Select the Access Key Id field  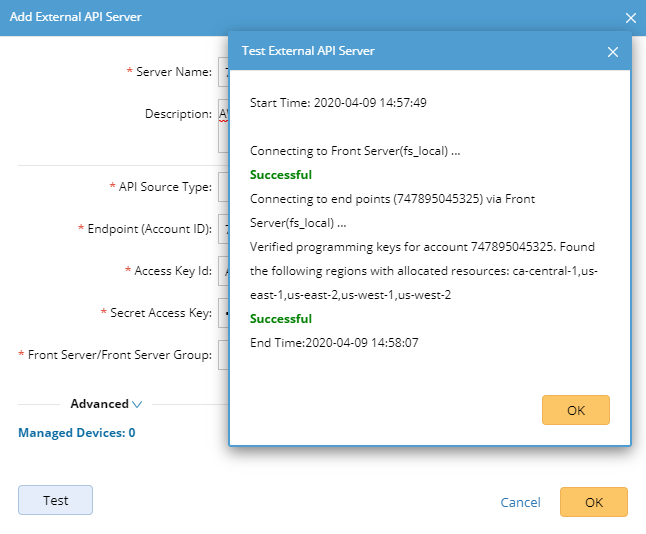pos(223,271)
